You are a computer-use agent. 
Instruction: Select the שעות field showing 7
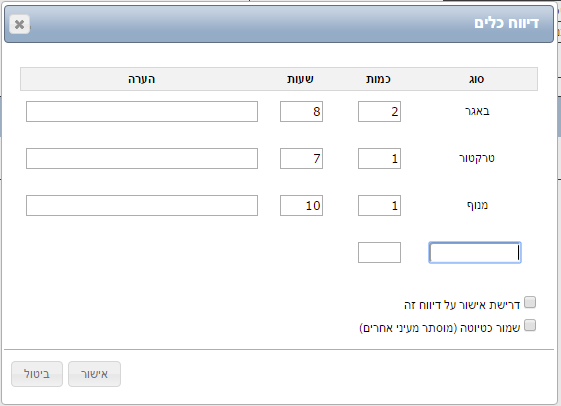pos(301,158)
